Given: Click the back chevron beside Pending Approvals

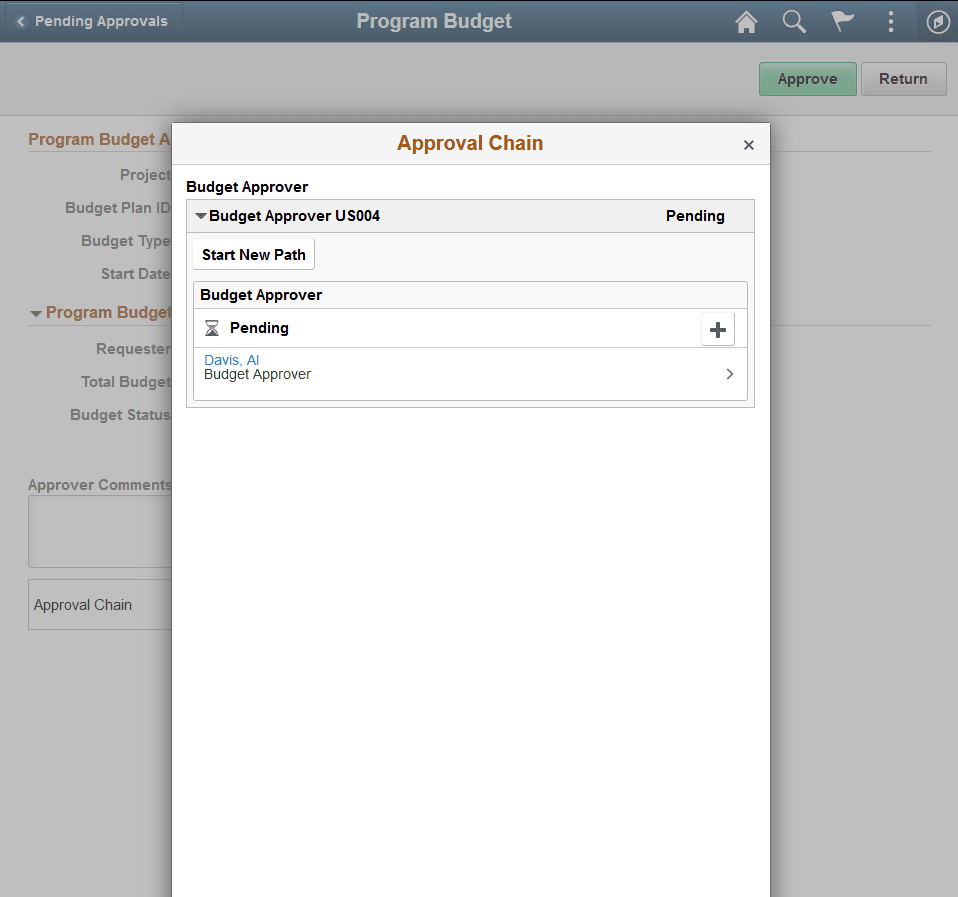Looking at the screenshot, I should 22,20.
